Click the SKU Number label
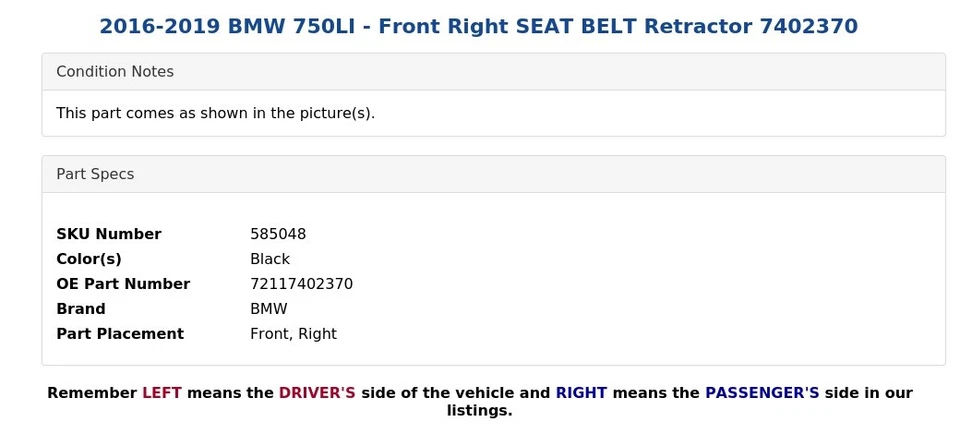 point(108,234)
